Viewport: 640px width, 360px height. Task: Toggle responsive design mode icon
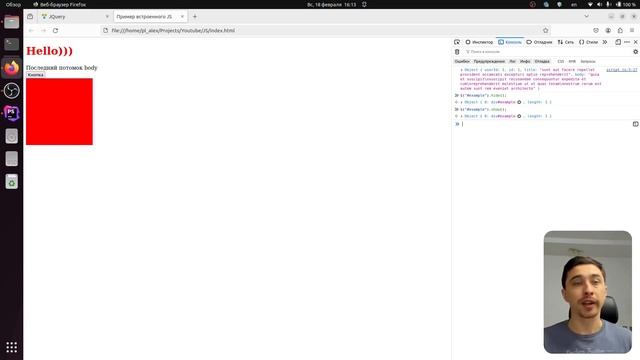618,42
